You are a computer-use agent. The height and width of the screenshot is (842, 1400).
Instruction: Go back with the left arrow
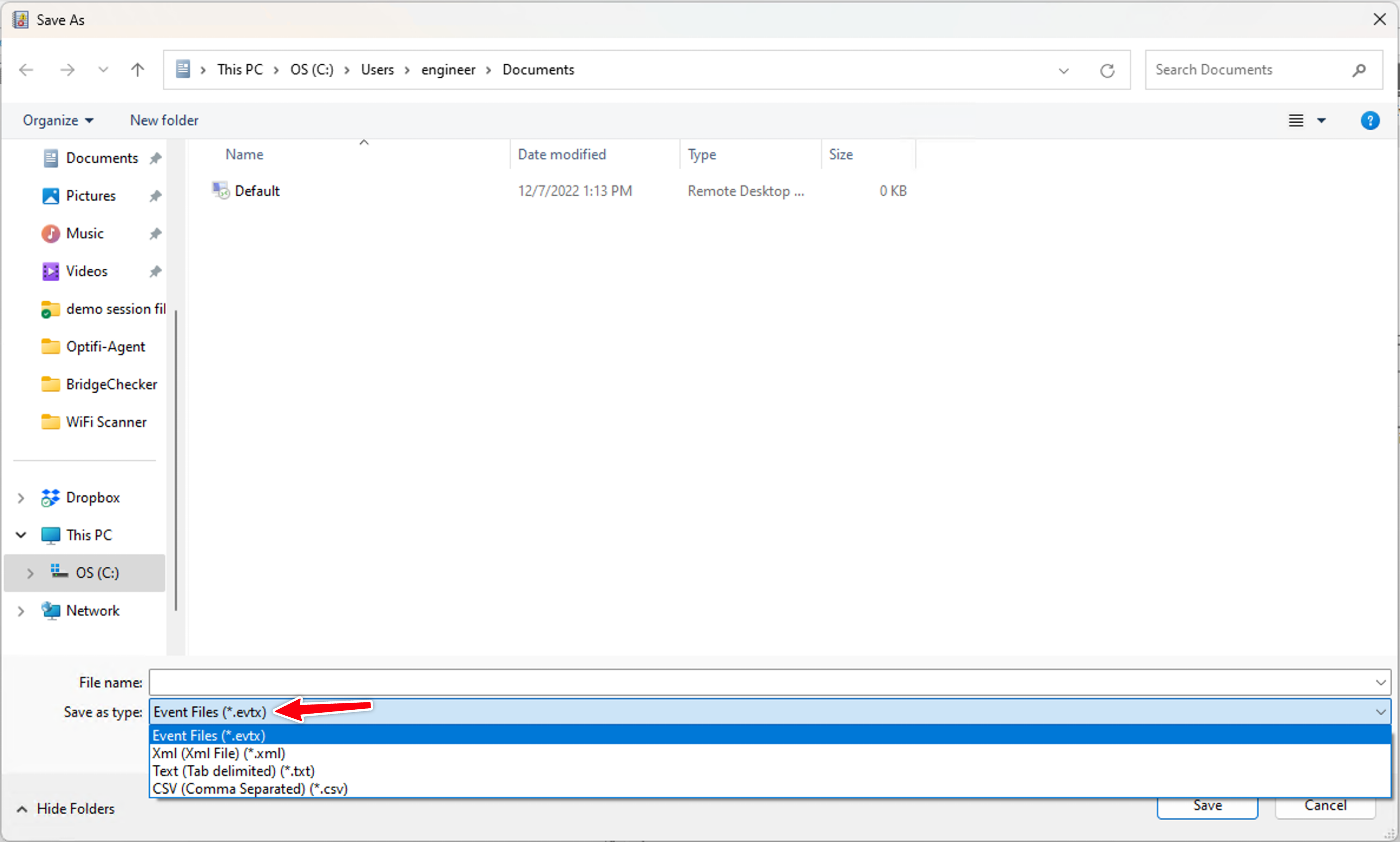26,70
